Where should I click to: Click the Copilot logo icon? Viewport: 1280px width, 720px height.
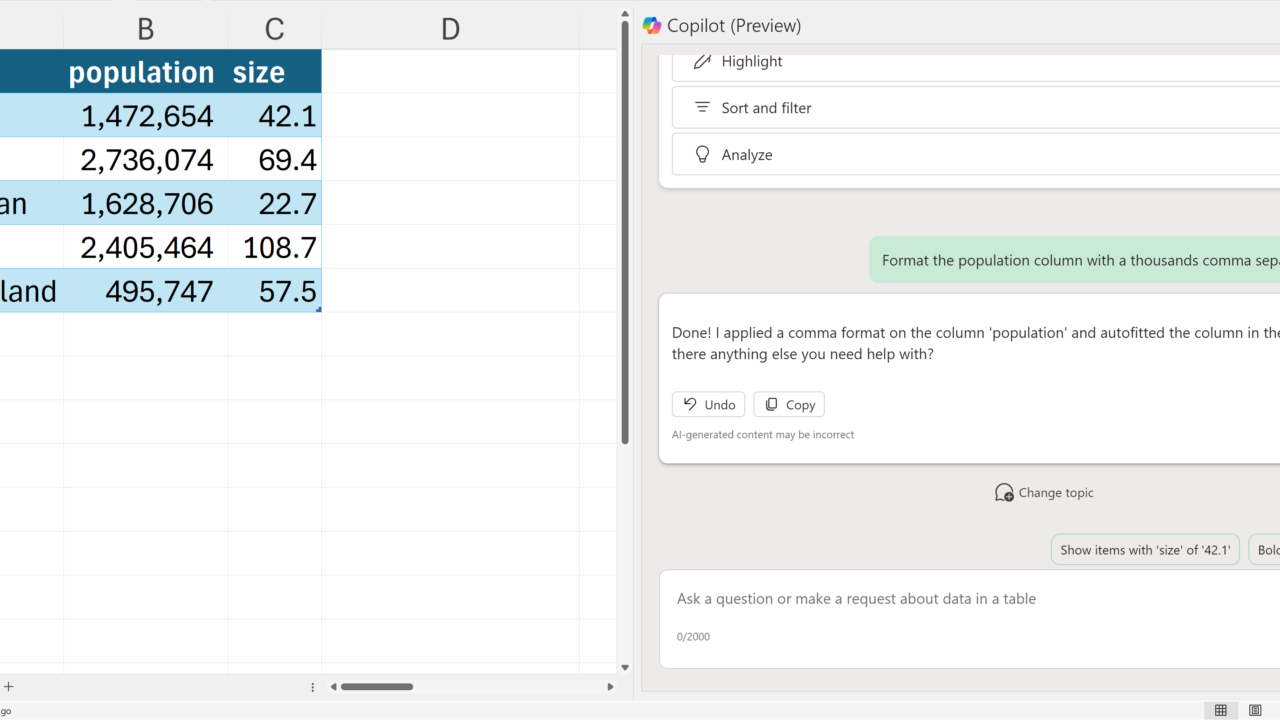pyautogui.click(x=652, y=26)
